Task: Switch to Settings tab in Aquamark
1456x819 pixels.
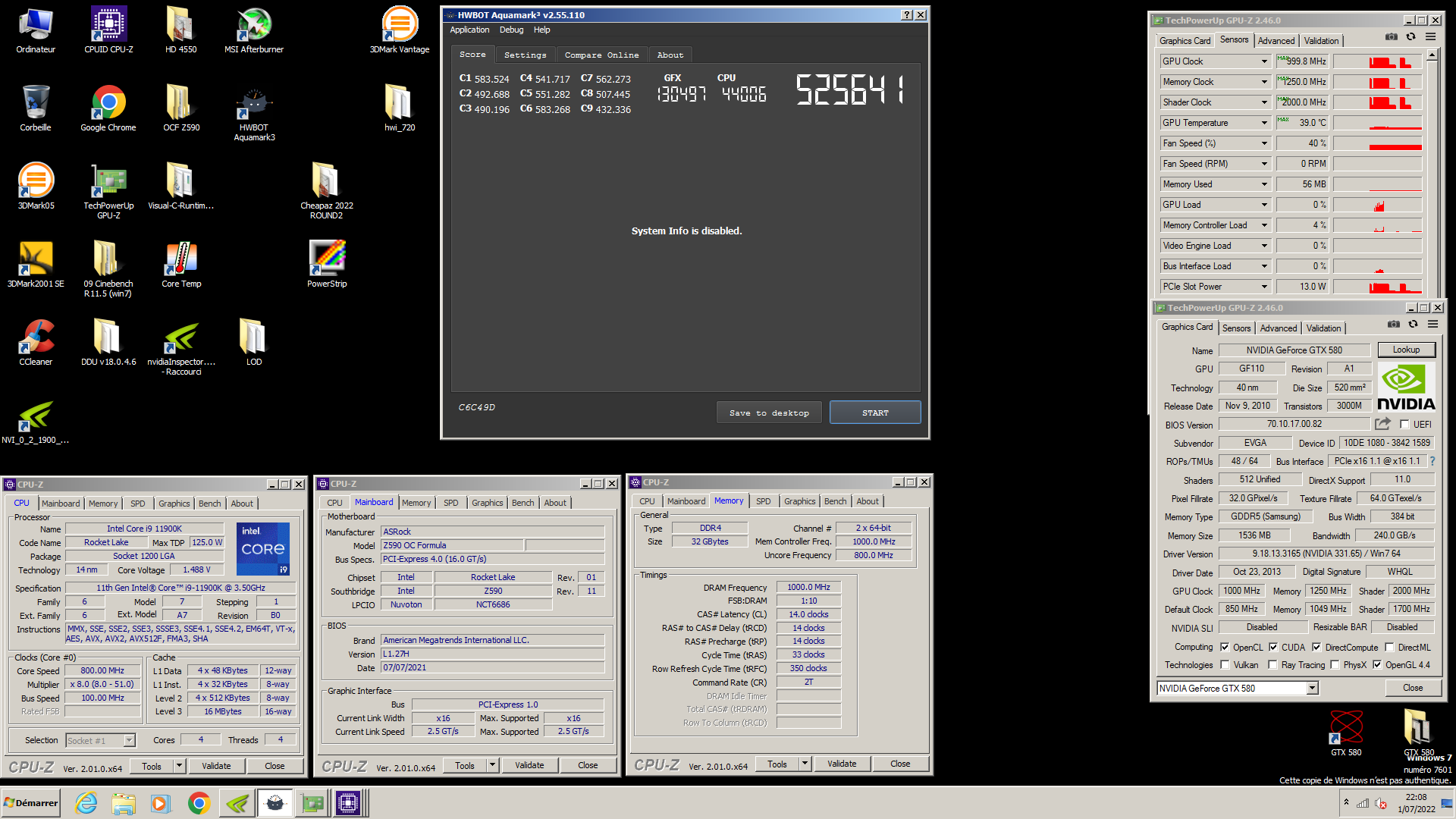Action: (525, 55)
